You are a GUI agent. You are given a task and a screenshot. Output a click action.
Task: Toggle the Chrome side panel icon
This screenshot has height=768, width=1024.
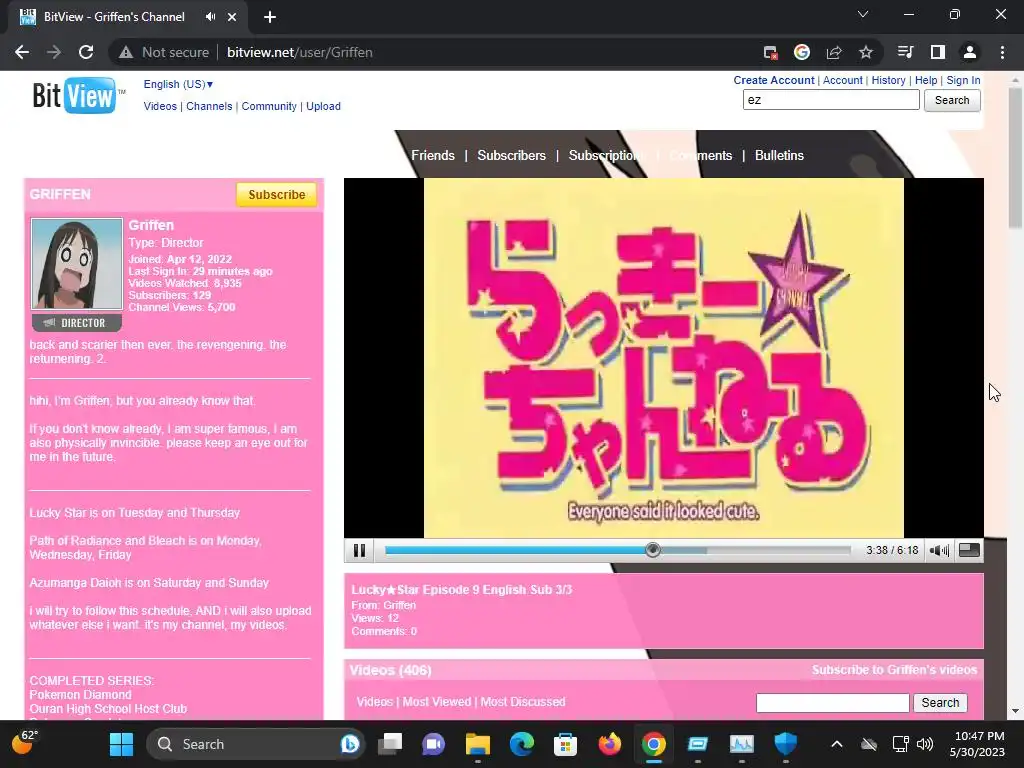tap(938, 52)
